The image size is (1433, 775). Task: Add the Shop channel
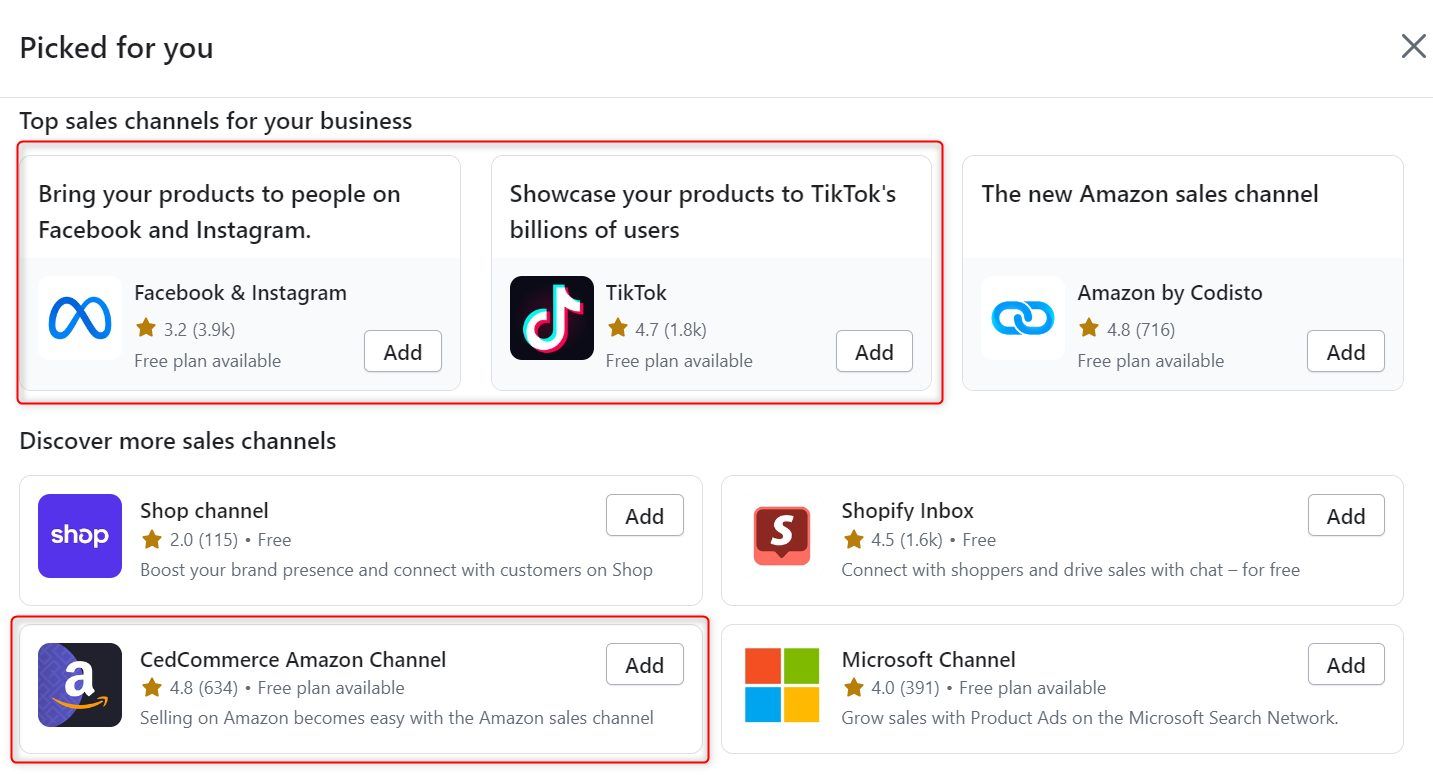[x=645, y=515]
